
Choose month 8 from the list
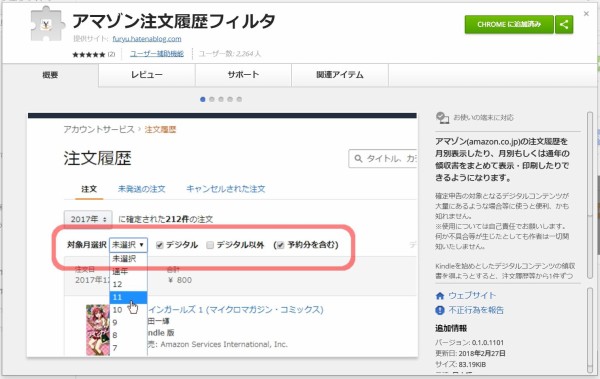click(x=128, y=335)
